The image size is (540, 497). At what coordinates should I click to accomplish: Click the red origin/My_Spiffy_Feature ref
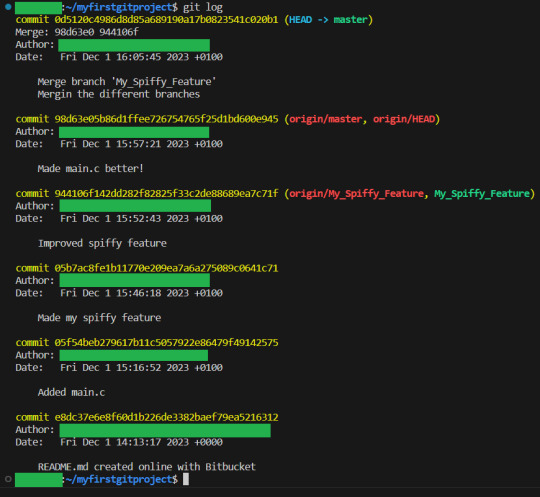pos(356,194)
